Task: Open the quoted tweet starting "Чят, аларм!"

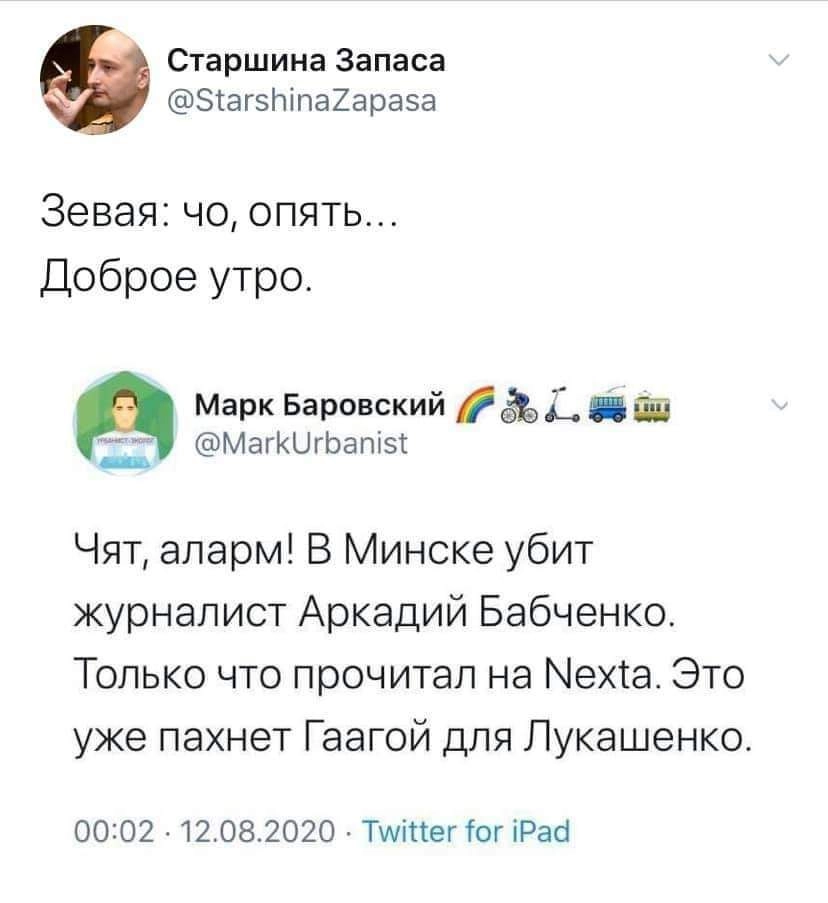Action: pyautogui.click(x=410, y=641)
